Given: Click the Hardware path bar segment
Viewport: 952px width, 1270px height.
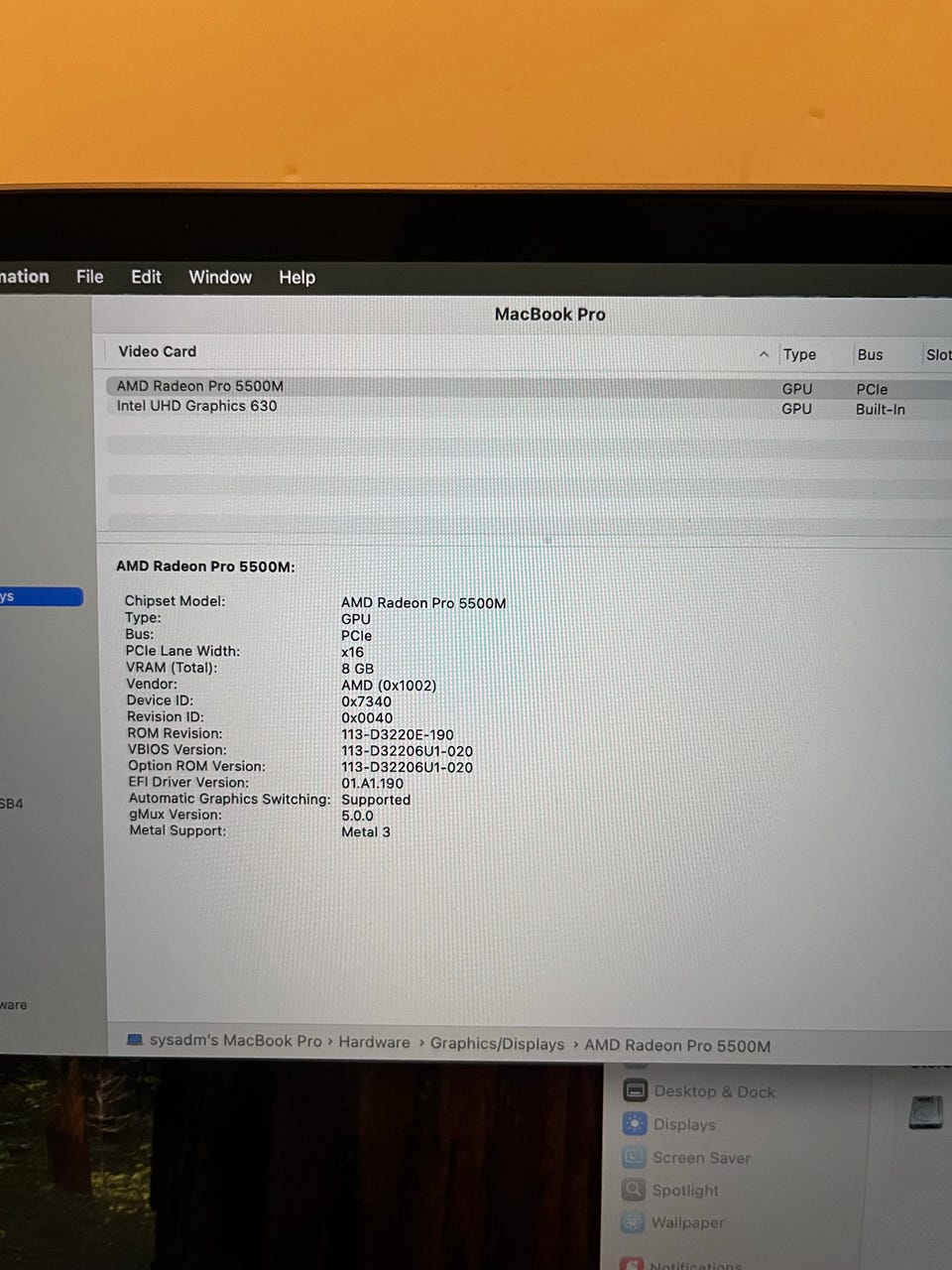Looking at the screenshot, I should tap(374, 1042).
